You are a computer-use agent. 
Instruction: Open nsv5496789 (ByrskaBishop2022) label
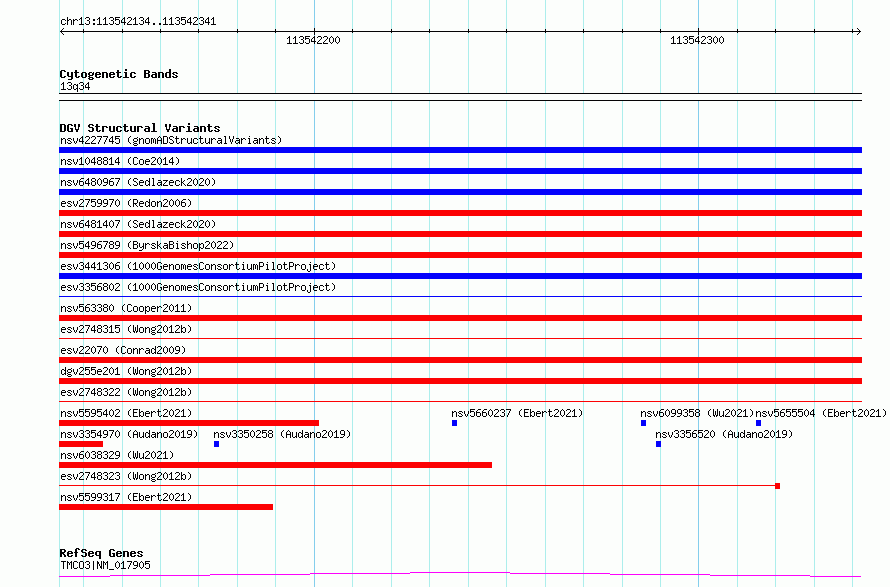point(147,245)
